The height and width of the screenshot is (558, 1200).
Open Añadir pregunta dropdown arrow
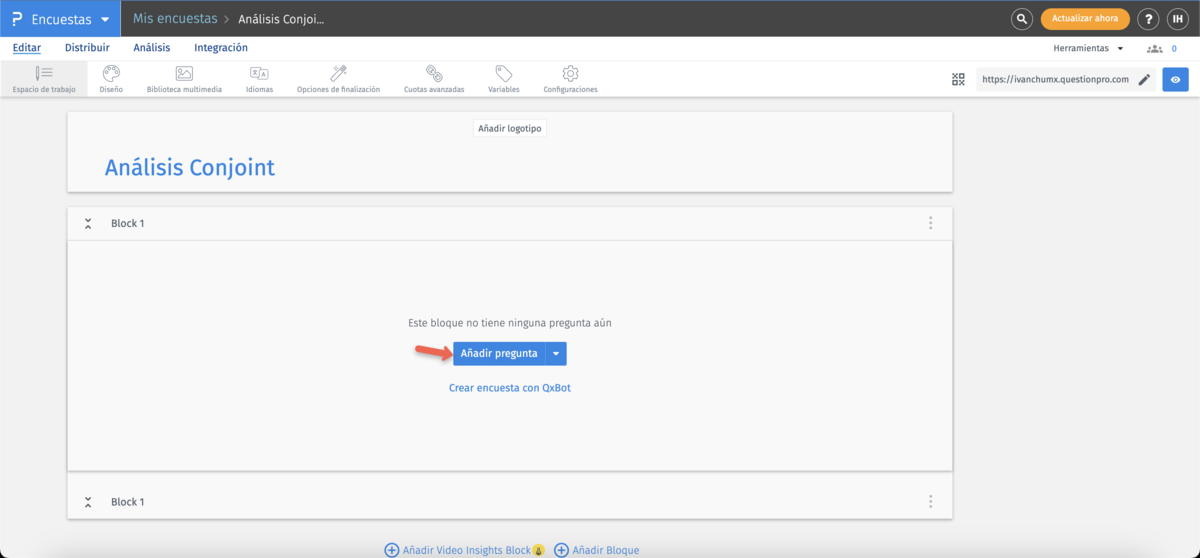point(557,353)
